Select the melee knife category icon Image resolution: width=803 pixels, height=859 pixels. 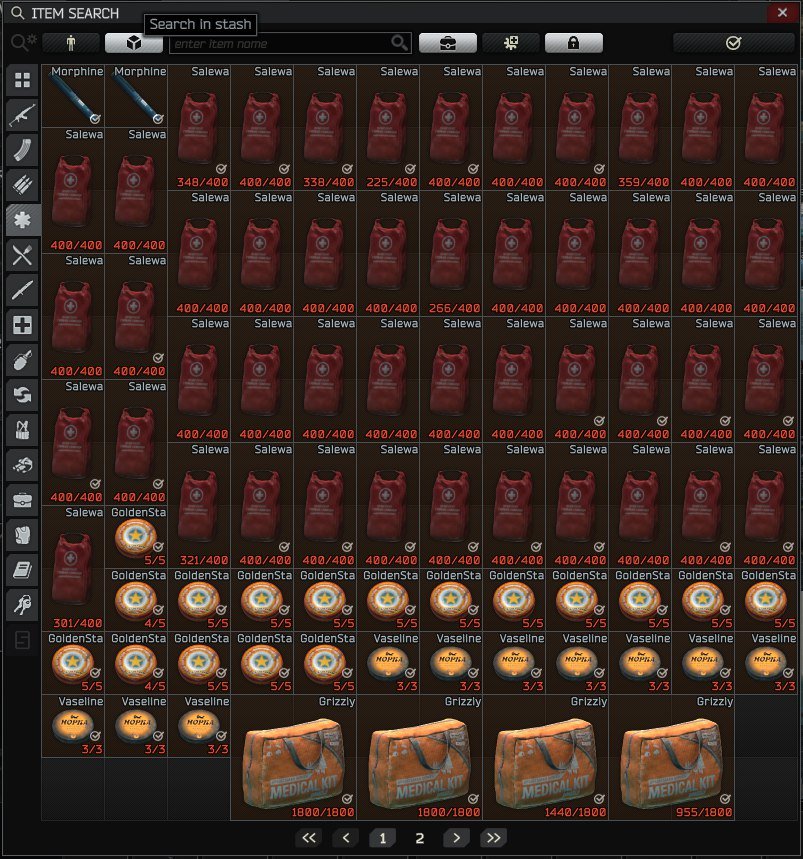(x=22, y=290)
